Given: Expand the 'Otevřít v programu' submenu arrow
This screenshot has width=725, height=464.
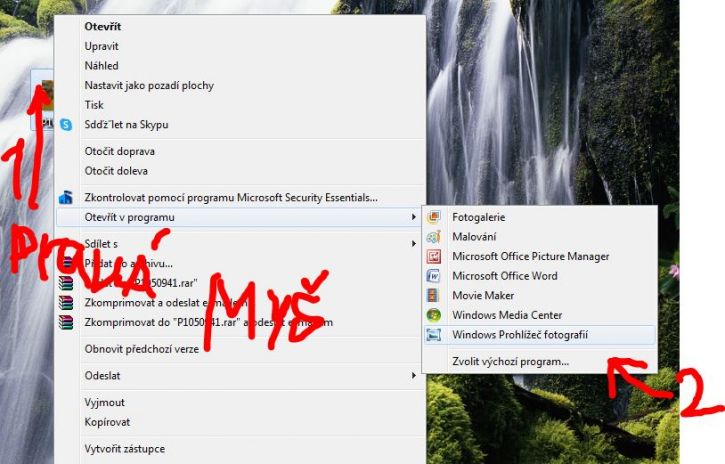Looking at the screenshot, I should point(413,217).
